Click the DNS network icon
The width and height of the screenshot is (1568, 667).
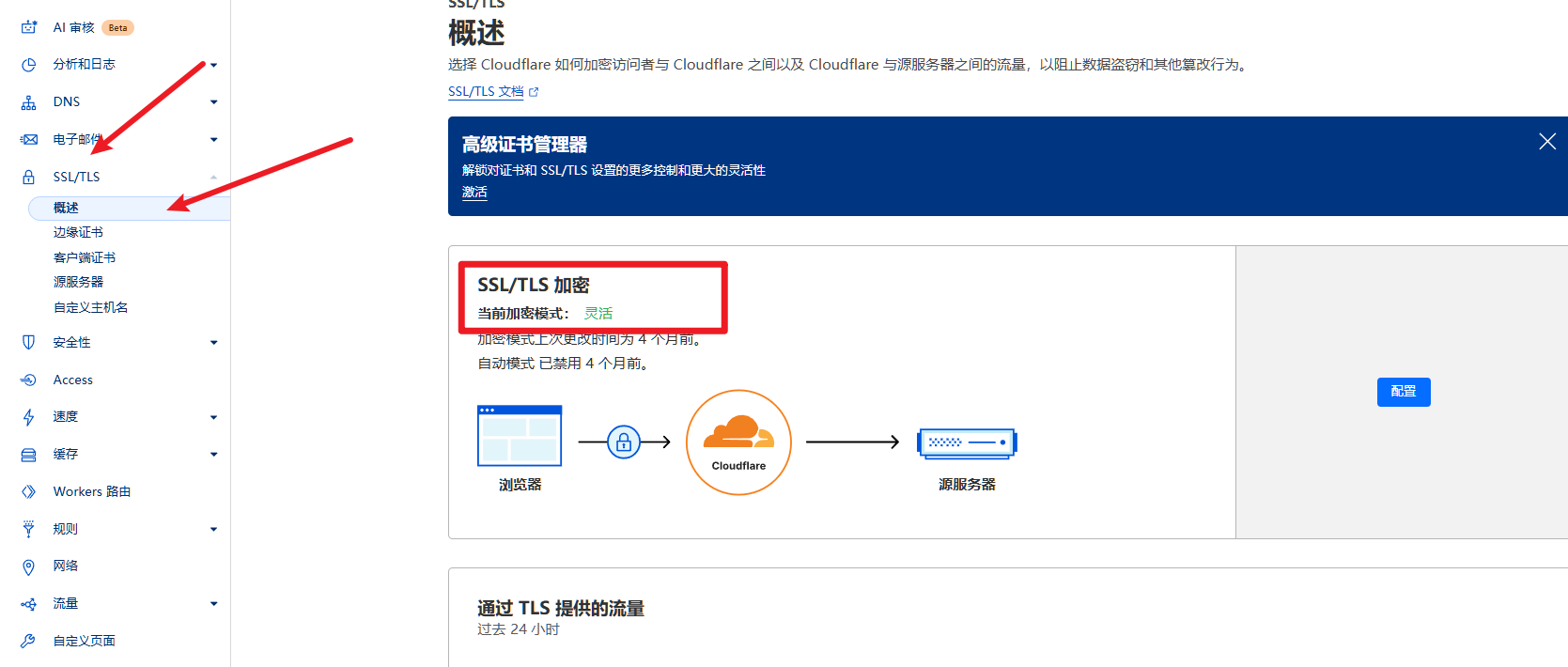click(x=29, y=102)
